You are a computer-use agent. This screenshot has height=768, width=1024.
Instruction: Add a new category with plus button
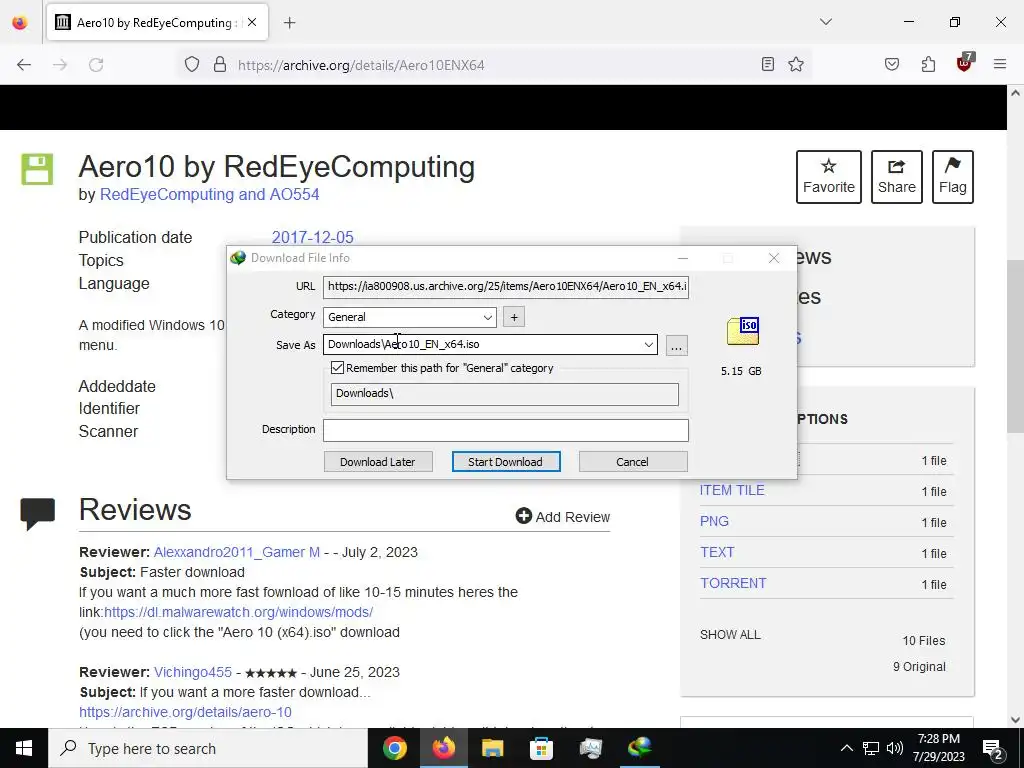coord(514,317)
